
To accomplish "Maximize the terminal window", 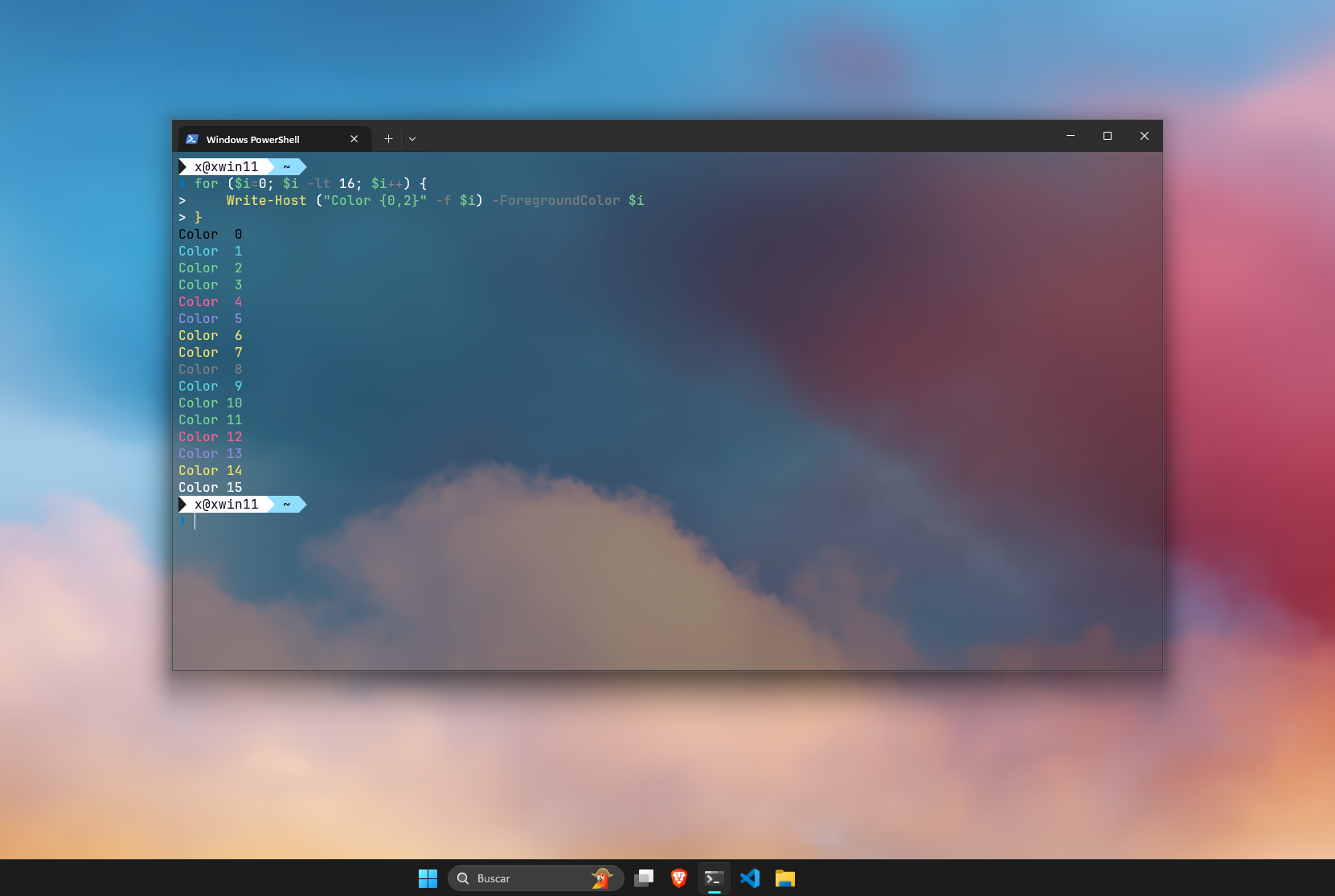I will (x=1107, y=136).
